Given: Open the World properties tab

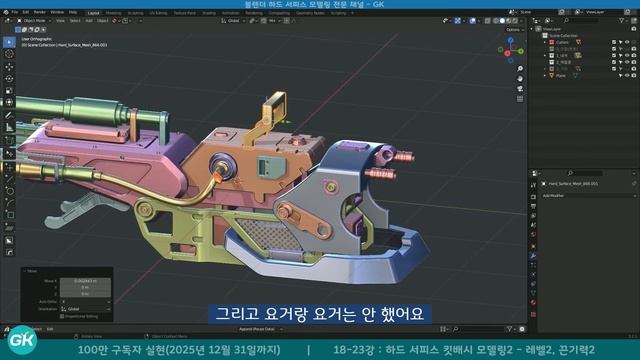Looking at the screenshot, I should click(533, 234).
